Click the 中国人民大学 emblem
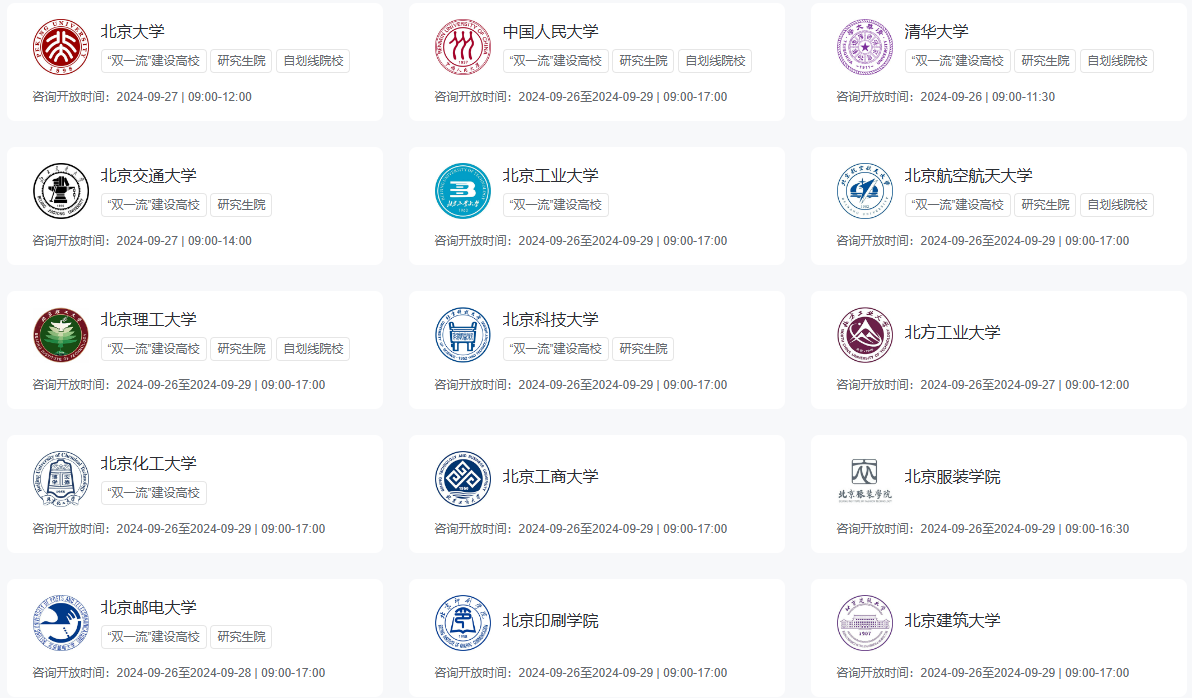The image size is (1192, 698). point(463,47)
